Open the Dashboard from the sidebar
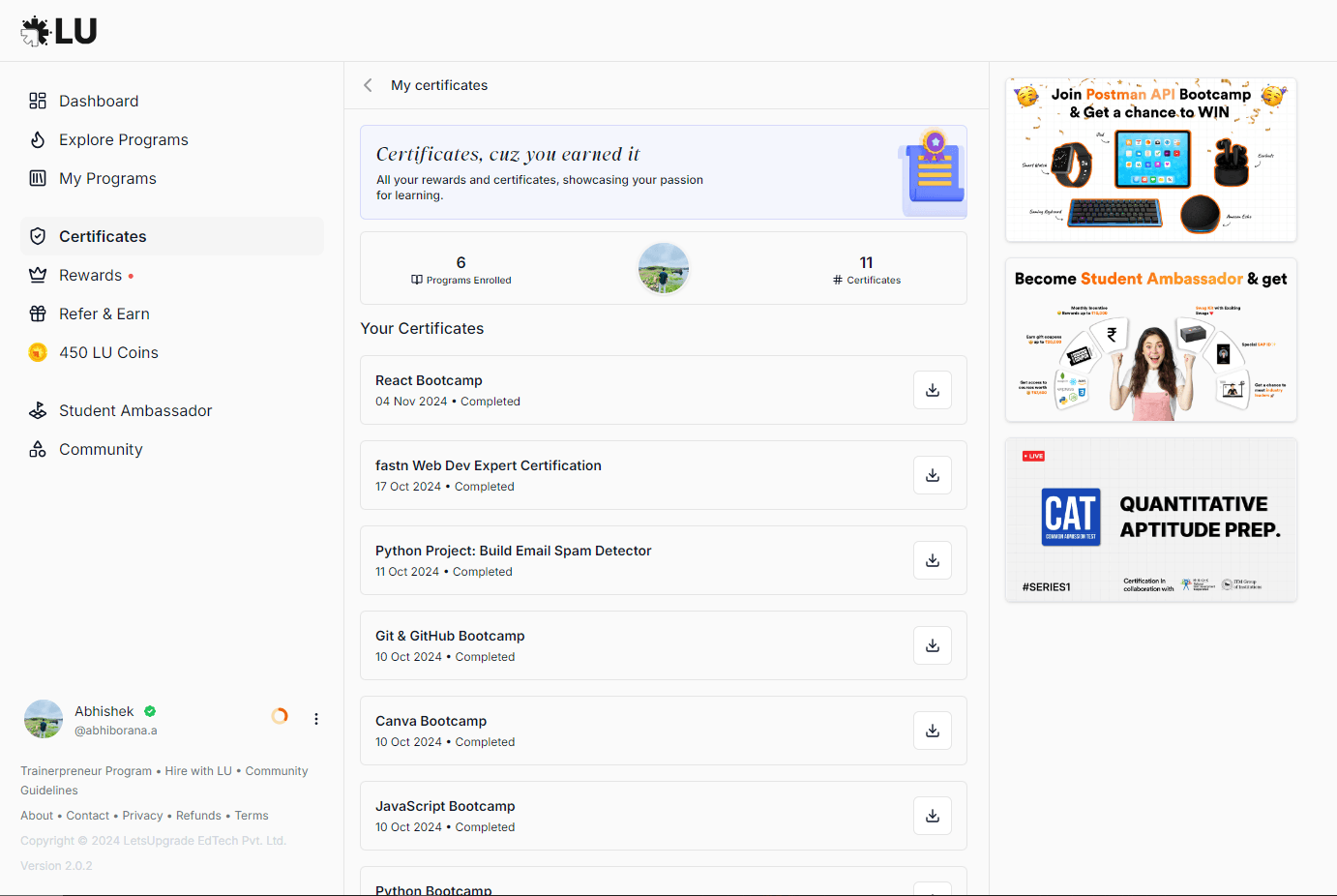Image resolution: width=1337 pixels, height=896 pixels. click(98, 101)
